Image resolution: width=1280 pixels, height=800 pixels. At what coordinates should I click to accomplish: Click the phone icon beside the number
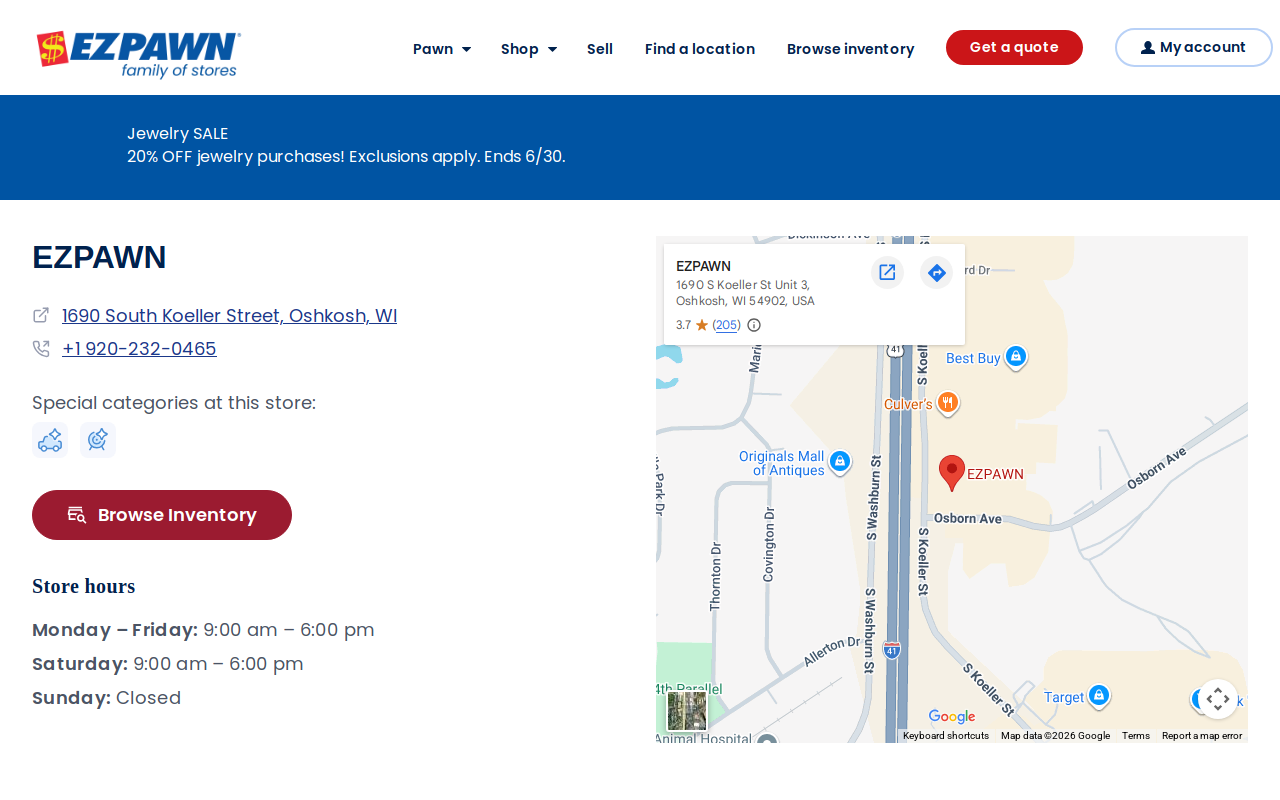point(41,348)
